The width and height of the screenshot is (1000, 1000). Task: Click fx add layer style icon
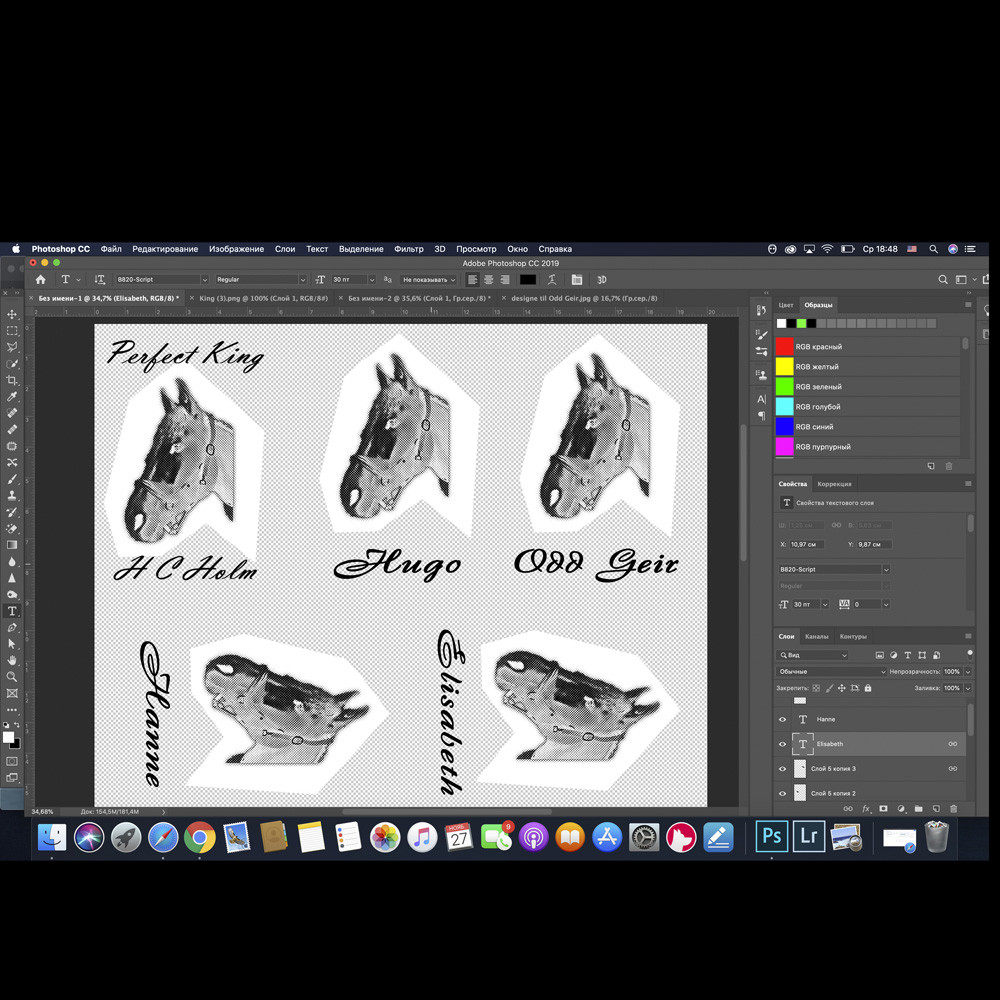click(x=866, y=809)
